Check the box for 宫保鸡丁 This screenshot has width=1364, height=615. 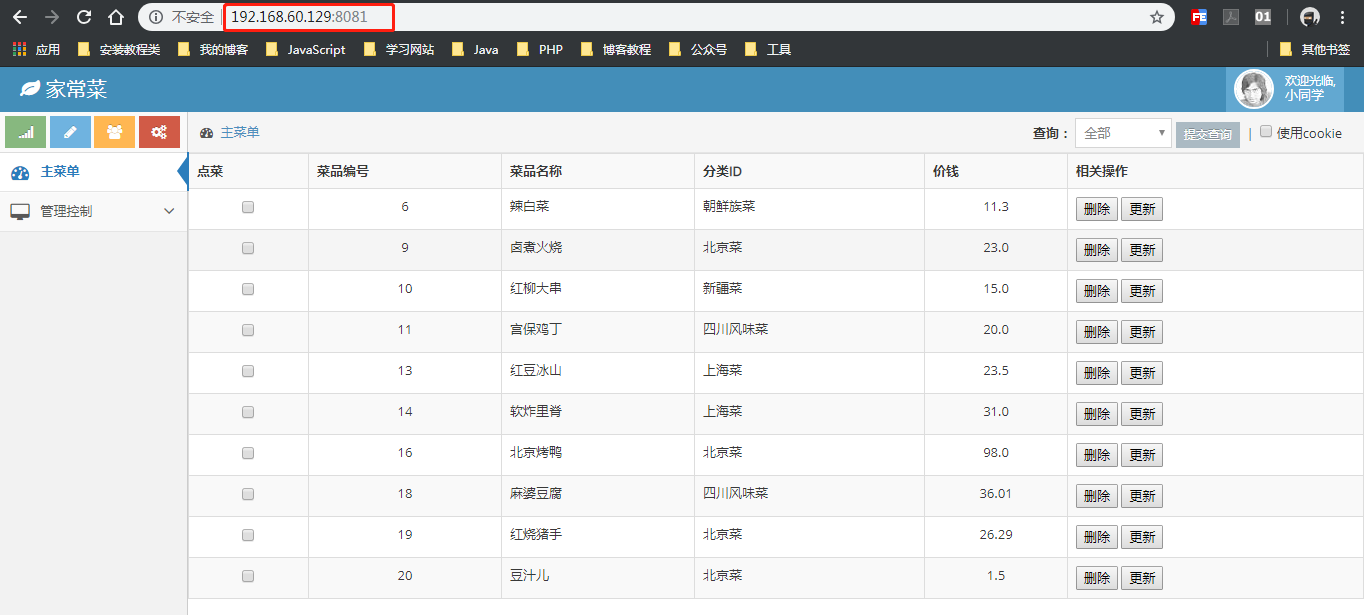click(x=248, y=330)
